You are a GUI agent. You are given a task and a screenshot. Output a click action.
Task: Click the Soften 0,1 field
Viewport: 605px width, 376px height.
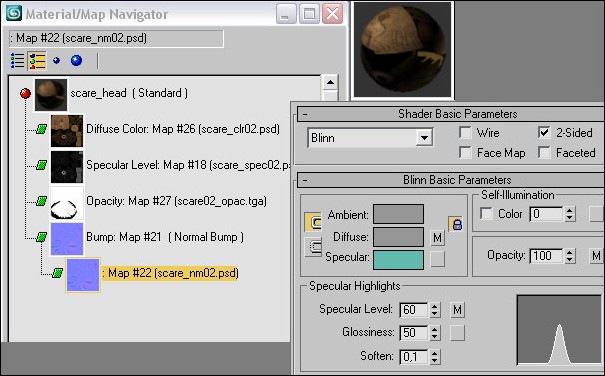click(414, 356)
